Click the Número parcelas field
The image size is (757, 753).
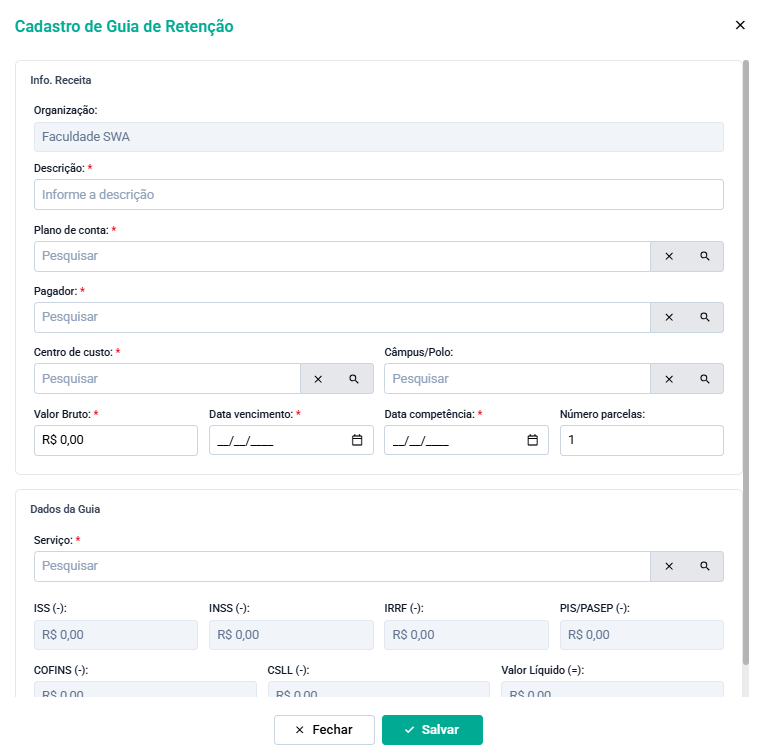pyautogui.click(x=642, y=440)
